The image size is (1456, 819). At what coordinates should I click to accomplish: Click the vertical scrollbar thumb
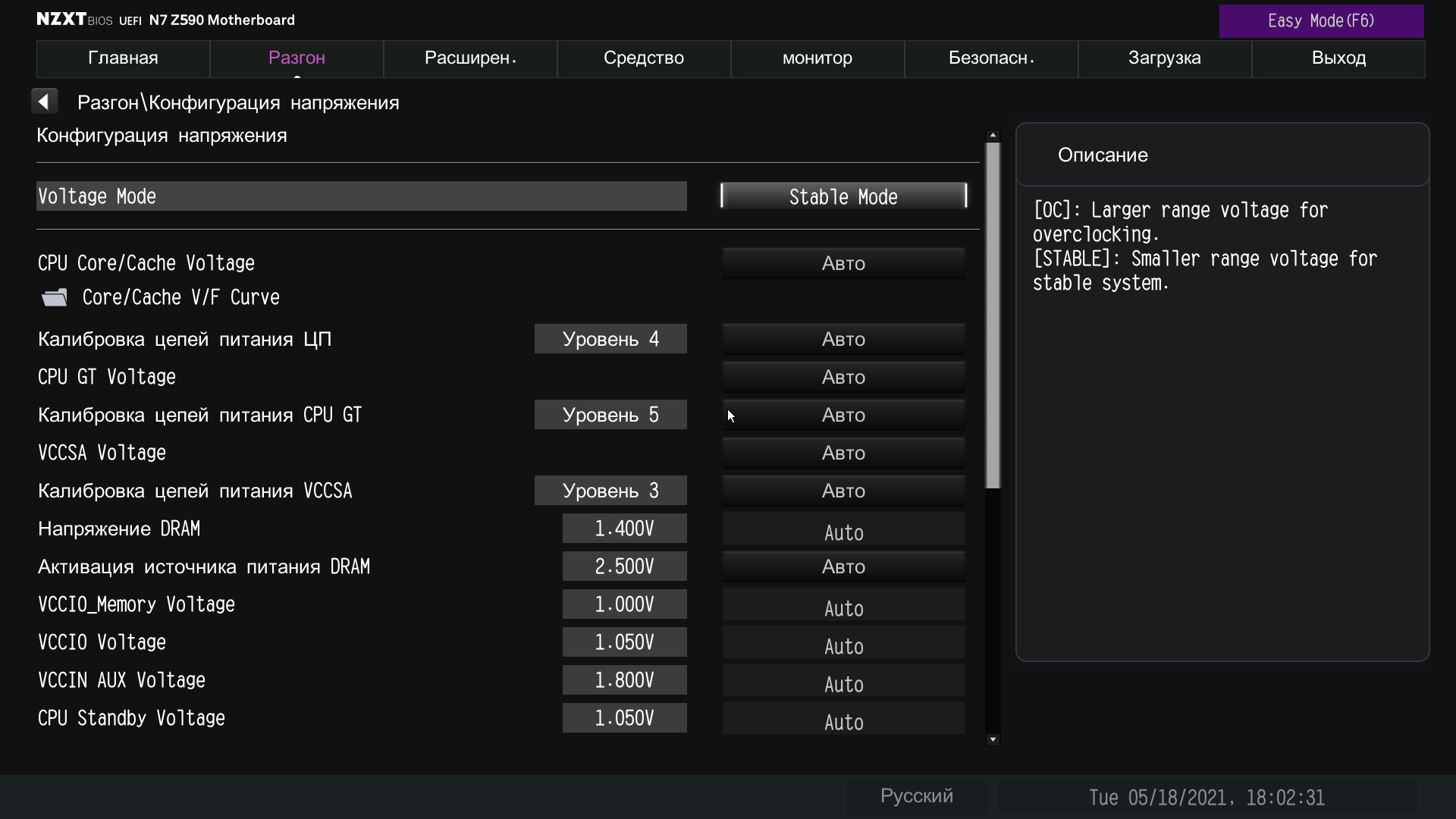point(993,315)
